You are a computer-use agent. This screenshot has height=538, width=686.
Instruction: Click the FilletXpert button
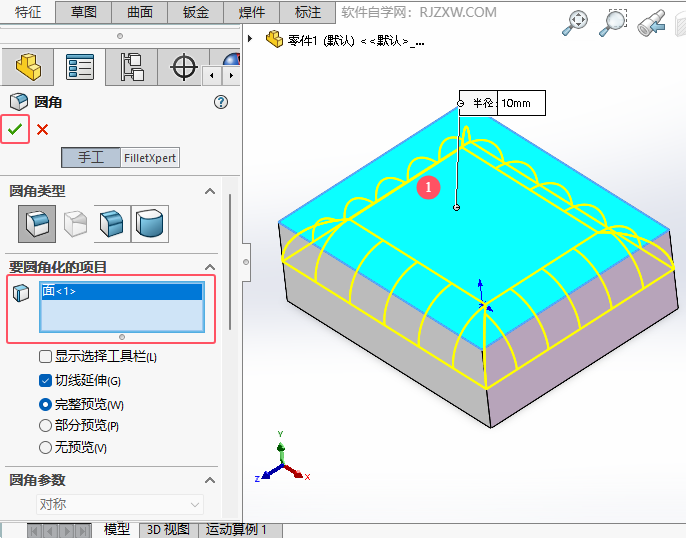(150, 157)
